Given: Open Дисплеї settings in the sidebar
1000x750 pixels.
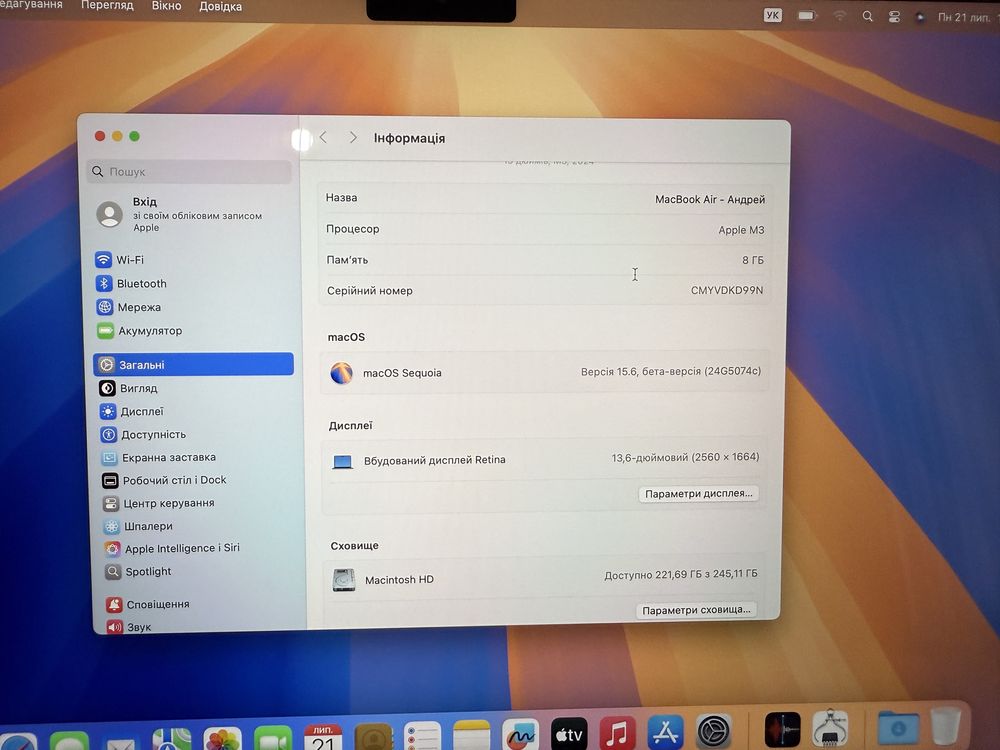Looking at the screenshot, I should pos(132,411).
